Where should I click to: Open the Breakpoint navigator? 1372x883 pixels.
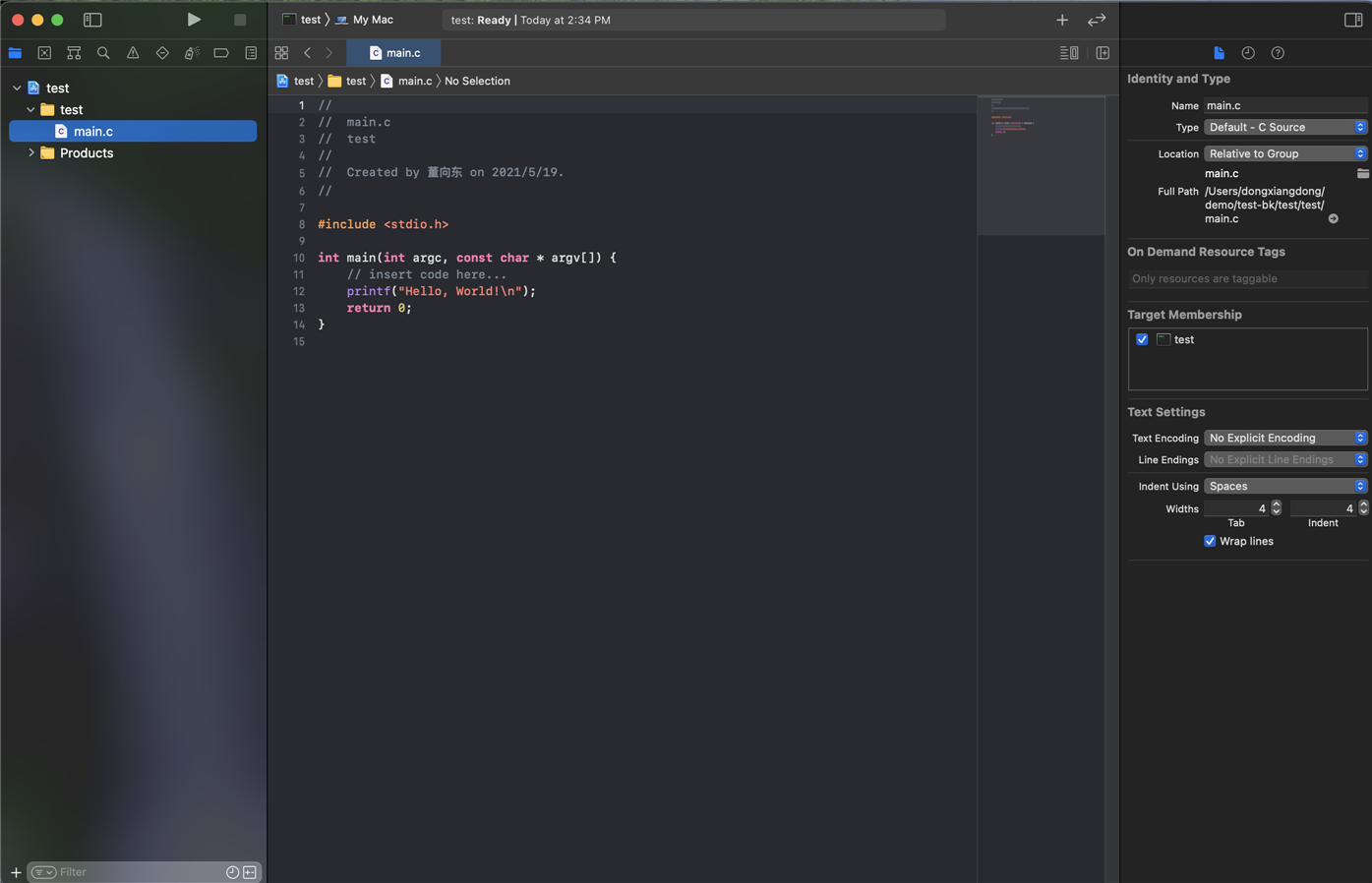[x=221, y=53]
